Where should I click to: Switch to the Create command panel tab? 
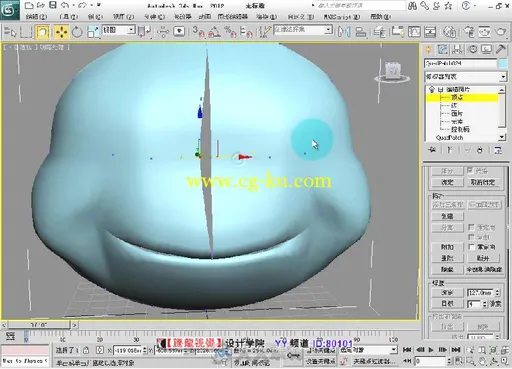coord(428,50)
